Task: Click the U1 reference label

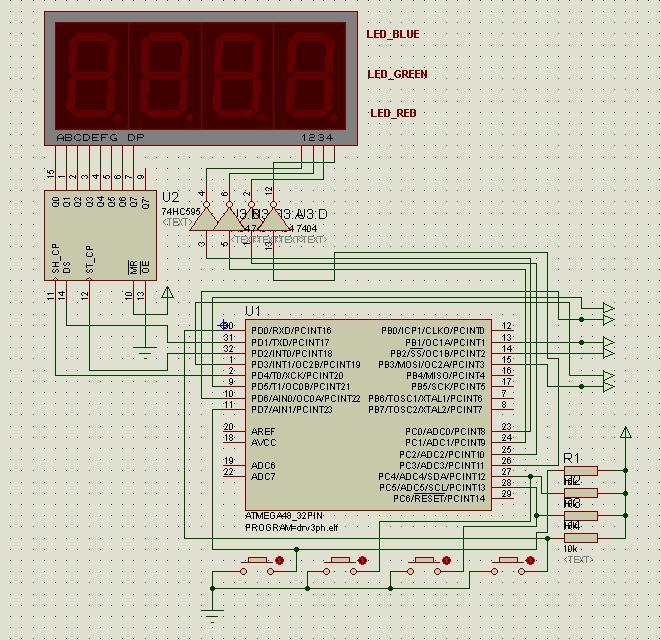Action: [x=253, y=311]
